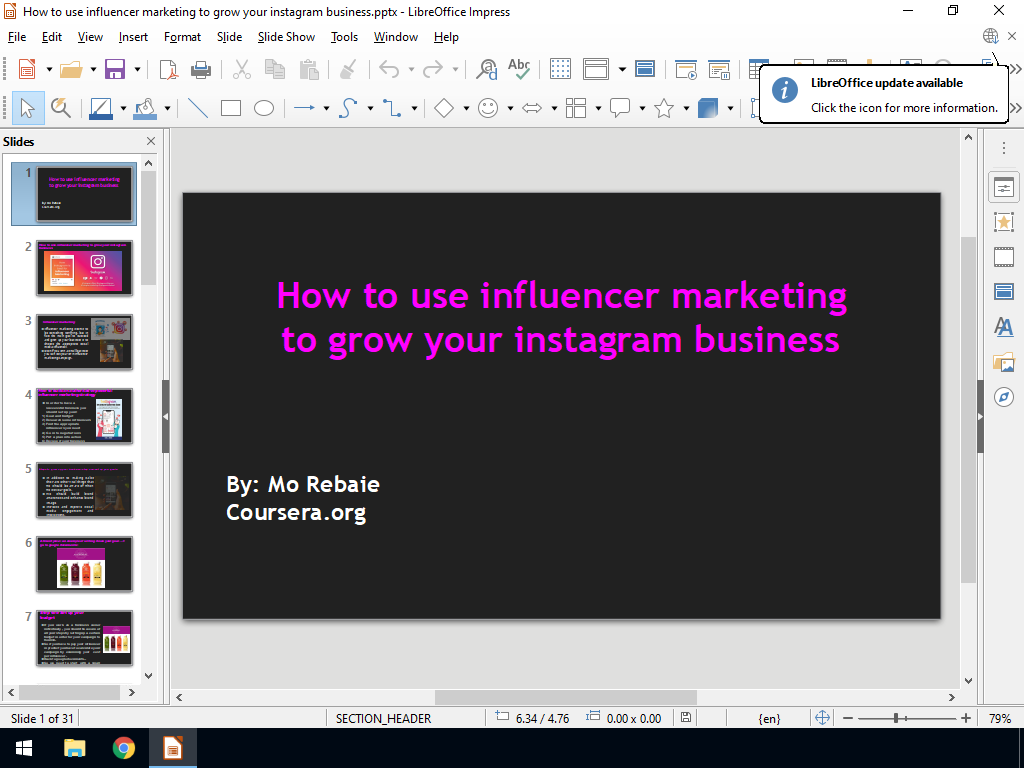Select the Rectangle shape tool
The width and height of the screenshot is (1024, 768).
tap(231, 108)
